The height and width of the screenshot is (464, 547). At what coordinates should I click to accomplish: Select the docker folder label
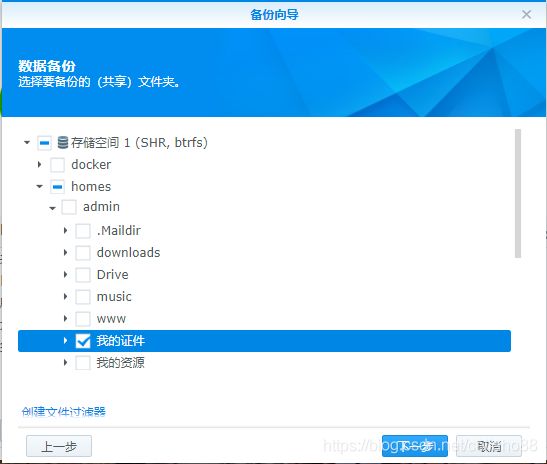[91, 165]
